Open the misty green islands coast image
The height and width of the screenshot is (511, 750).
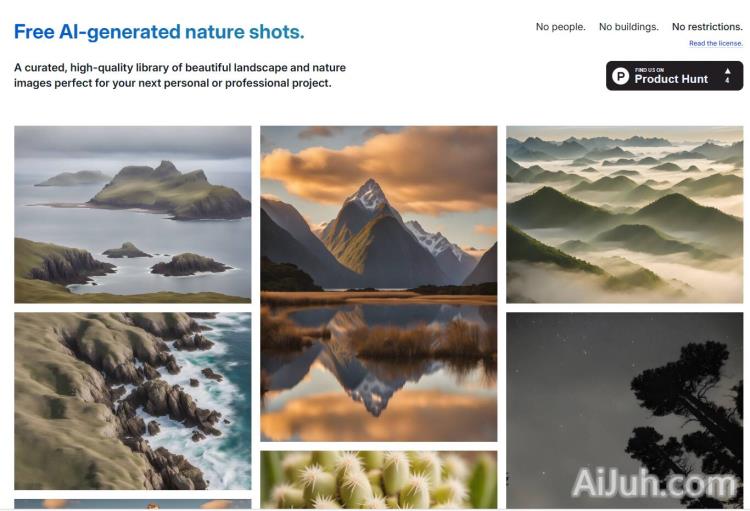(x=132, y=214)
